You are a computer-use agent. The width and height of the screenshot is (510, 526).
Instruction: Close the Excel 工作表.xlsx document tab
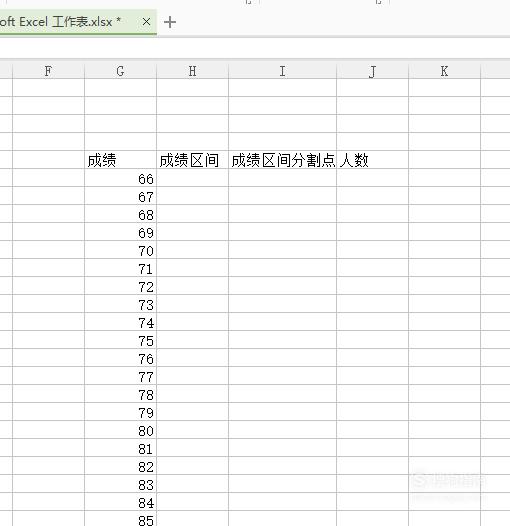(x=146, y=22)
